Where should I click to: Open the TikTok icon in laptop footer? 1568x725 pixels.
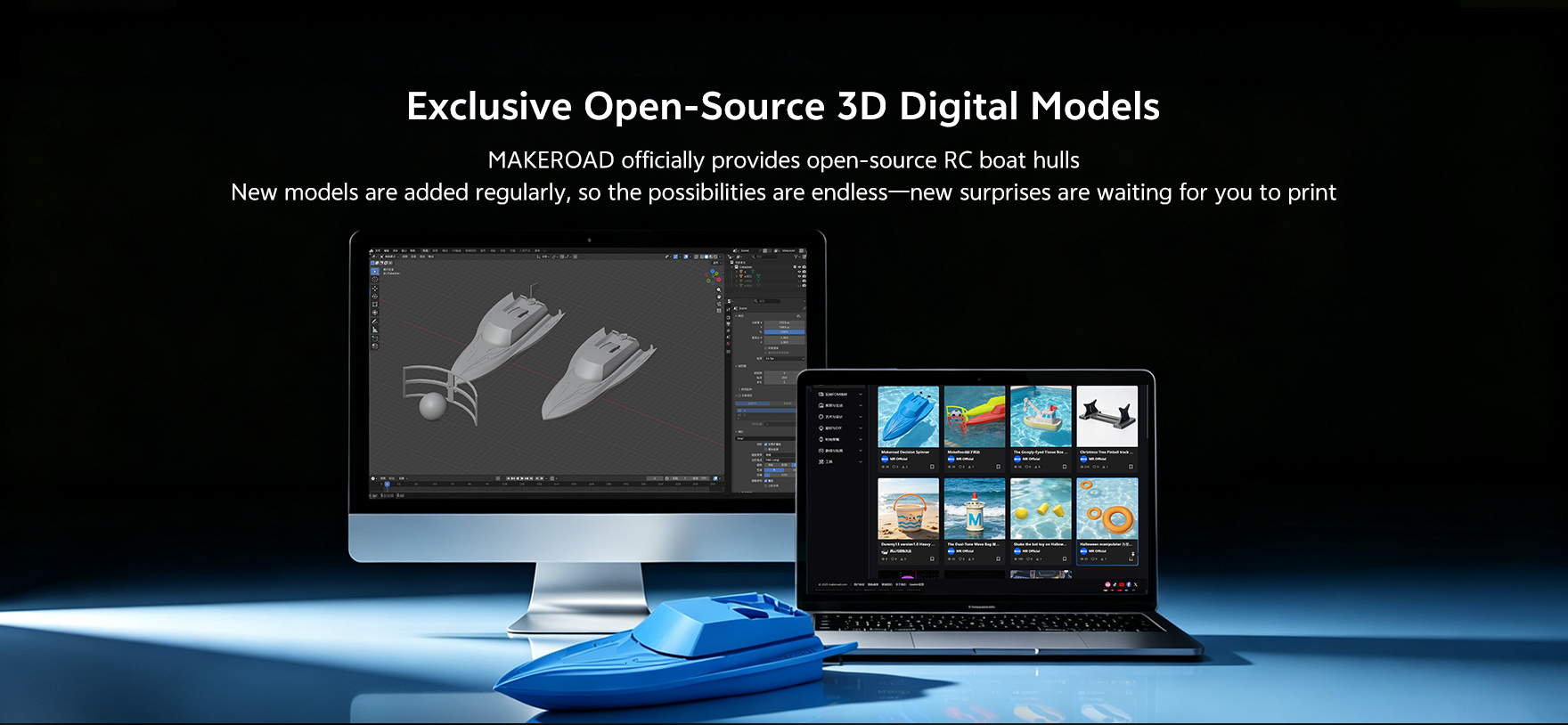(1115, 585)
